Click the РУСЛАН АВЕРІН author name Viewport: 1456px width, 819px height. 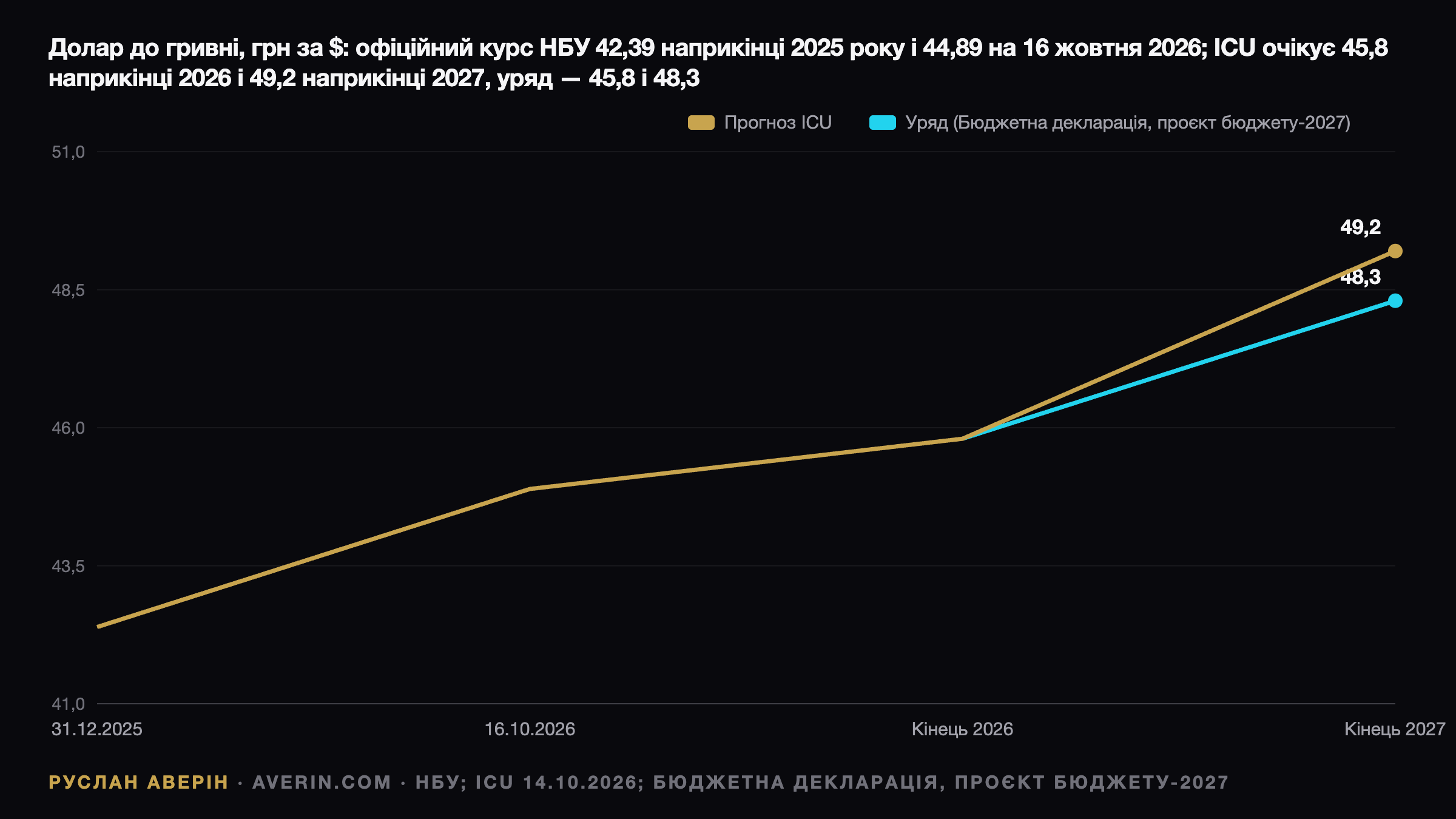[138, 783]
